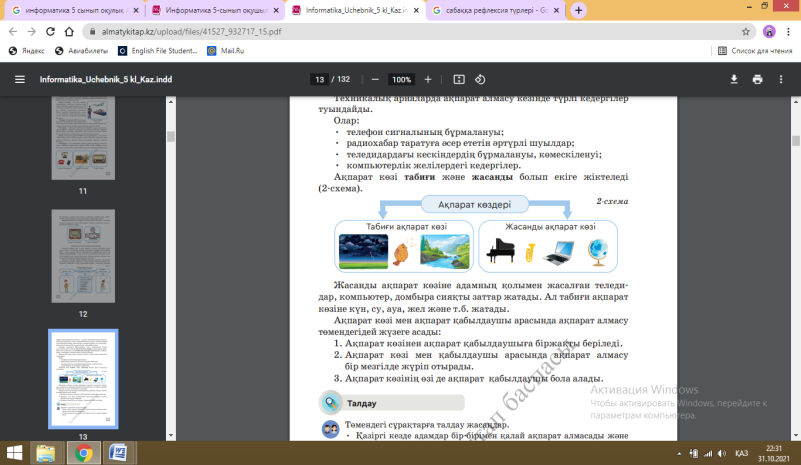Screen dimensions: 801x465
Task: Zoom out with the minus button
Action: click(375, 79)
